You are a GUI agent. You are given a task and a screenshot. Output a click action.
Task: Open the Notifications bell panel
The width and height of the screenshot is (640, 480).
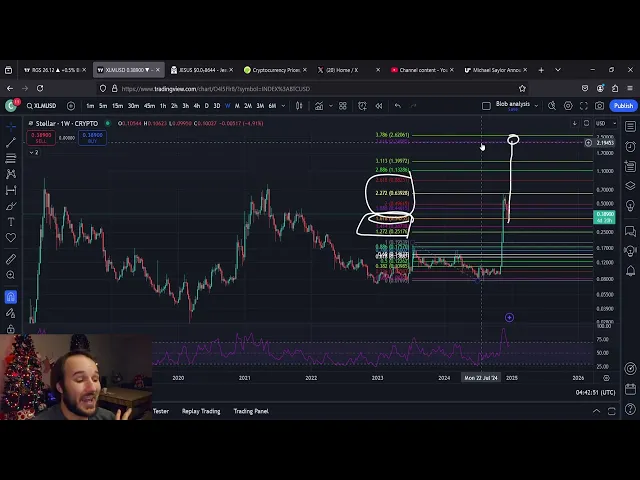[x=631, y=271]
